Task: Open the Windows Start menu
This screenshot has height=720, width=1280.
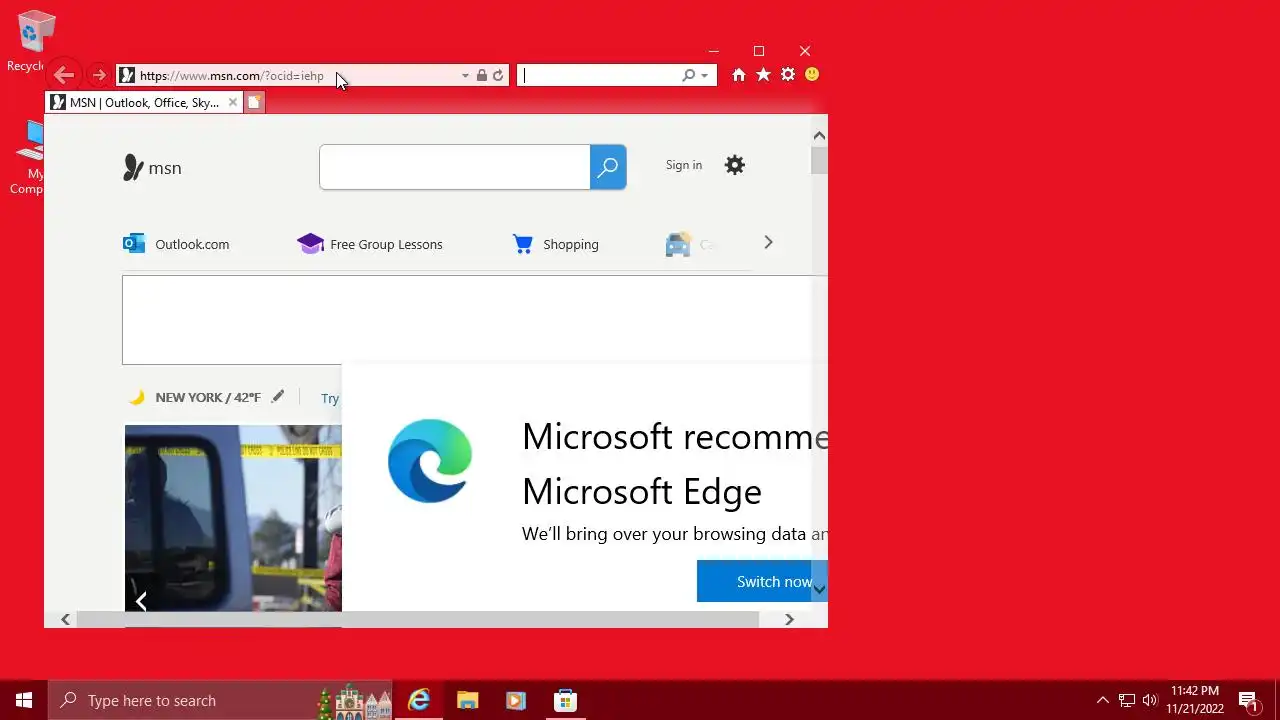Action: [24, 701]
